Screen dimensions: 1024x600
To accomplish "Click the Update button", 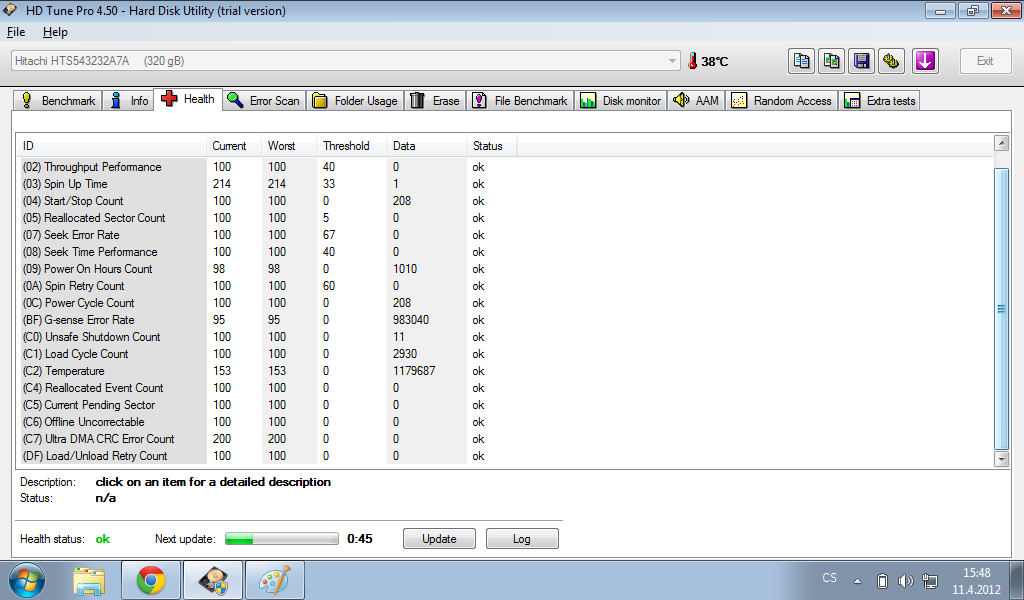I will coord(439,539).
